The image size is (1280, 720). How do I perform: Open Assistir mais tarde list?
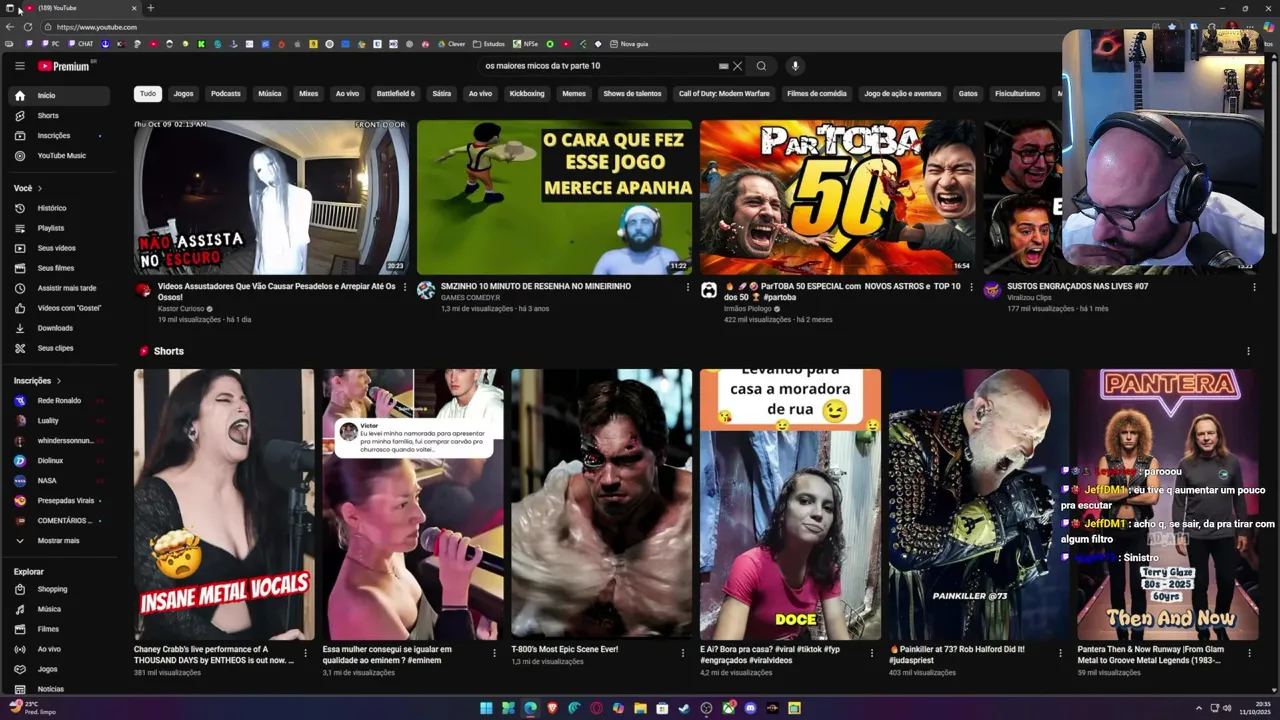pyautogui.click(x=60, y=288)
